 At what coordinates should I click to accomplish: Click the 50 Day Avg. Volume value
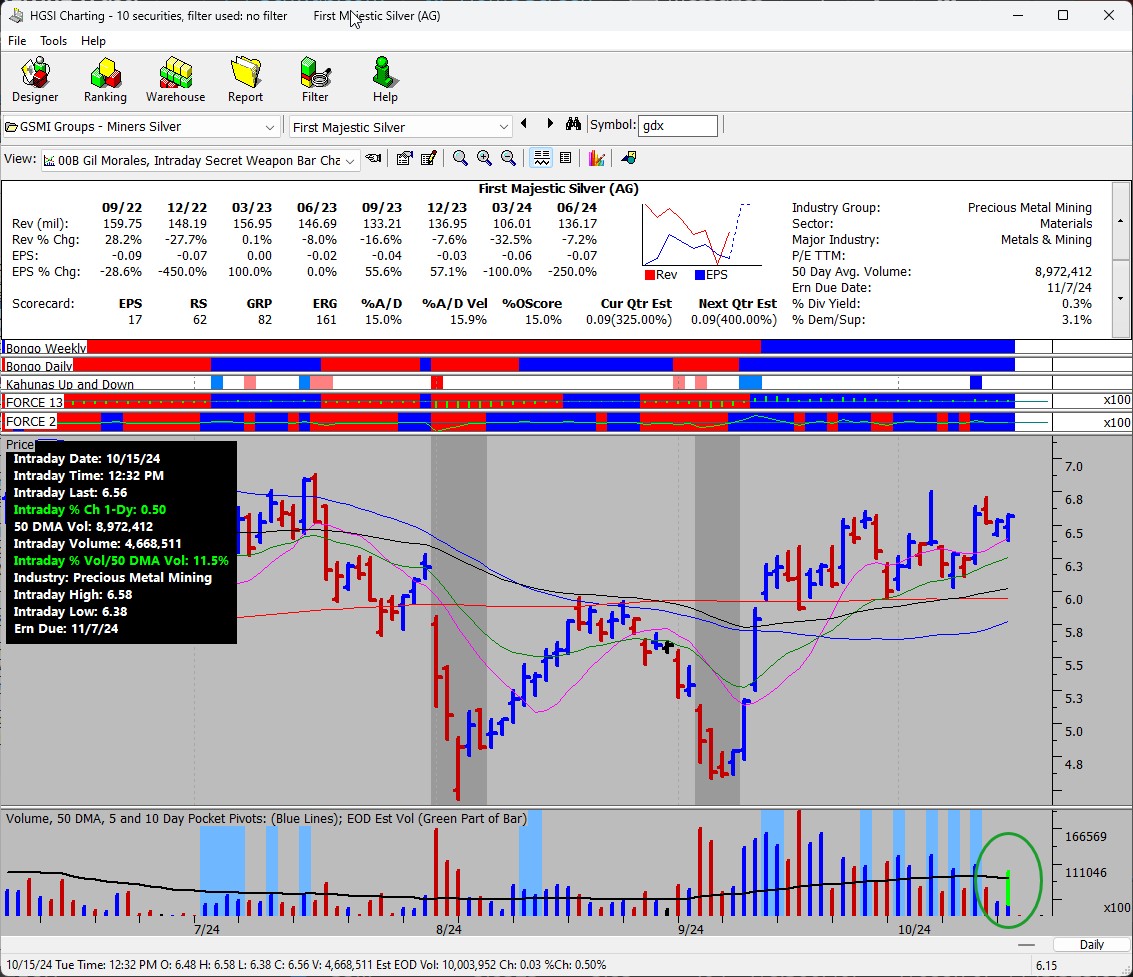pyautogui.click(x=1063, y=272)
